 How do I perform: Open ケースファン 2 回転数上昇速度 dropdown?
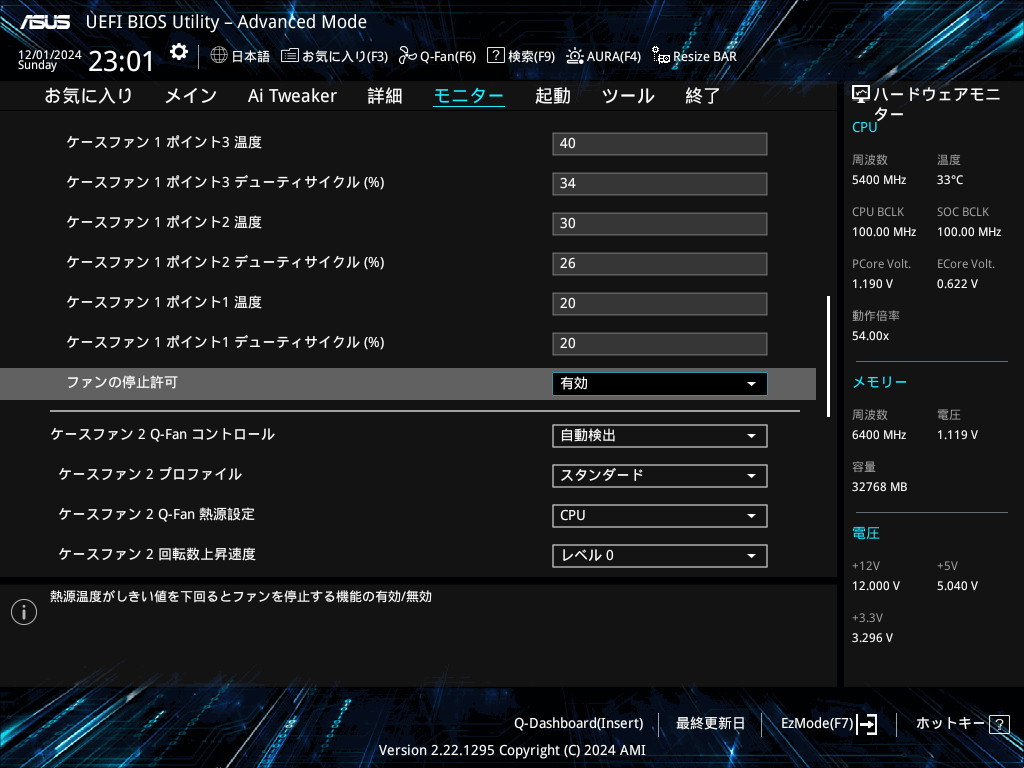click(x=660, y=555)
